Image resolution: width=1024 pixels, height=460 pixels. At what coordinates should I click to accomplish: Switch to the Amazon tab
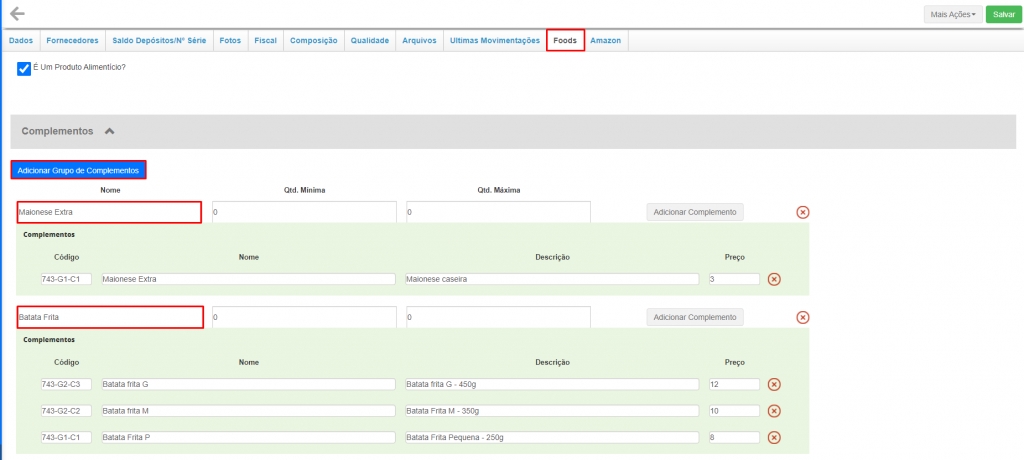[605, 40]
